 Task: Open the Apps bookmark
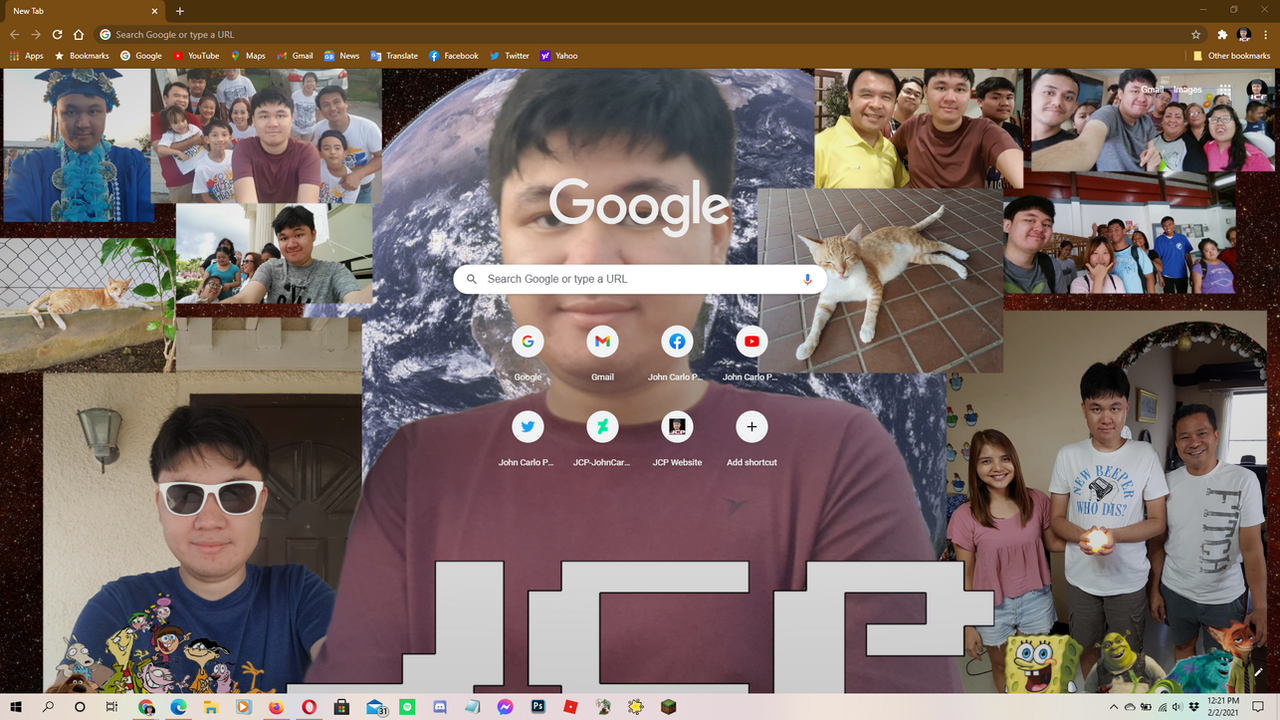[x=27, y=56]
